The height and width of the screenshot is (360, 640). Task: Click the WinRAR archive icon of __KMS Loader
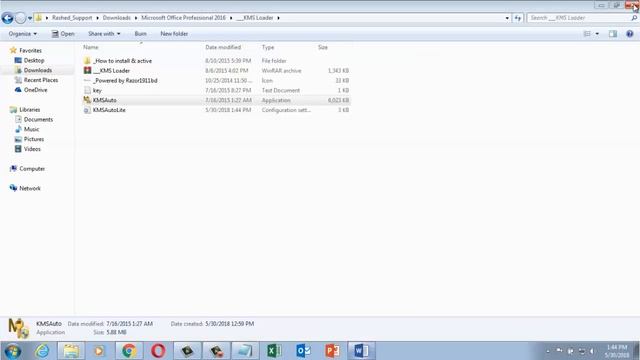(87, 70)
